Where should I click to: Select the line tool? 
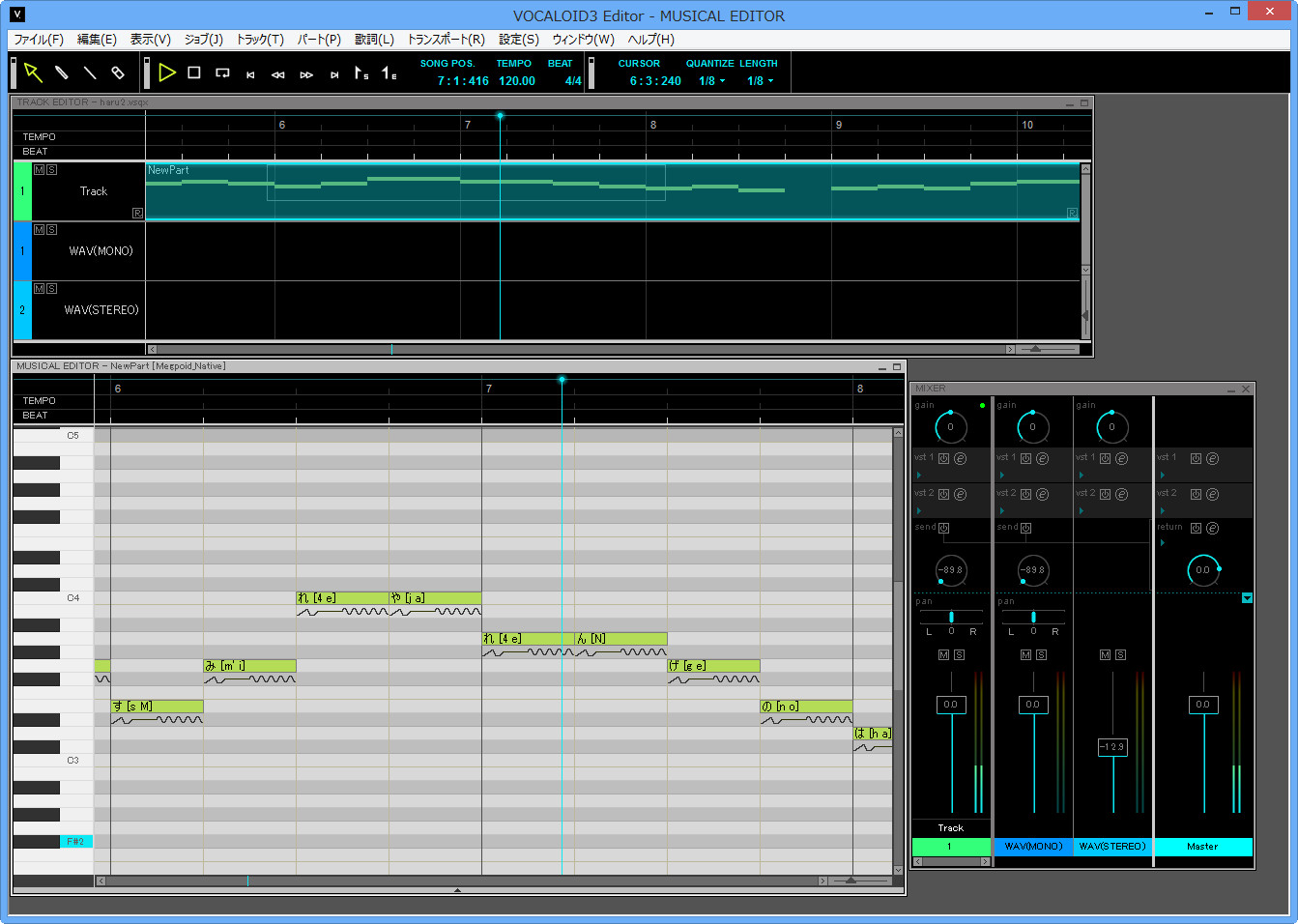[90, 72]
